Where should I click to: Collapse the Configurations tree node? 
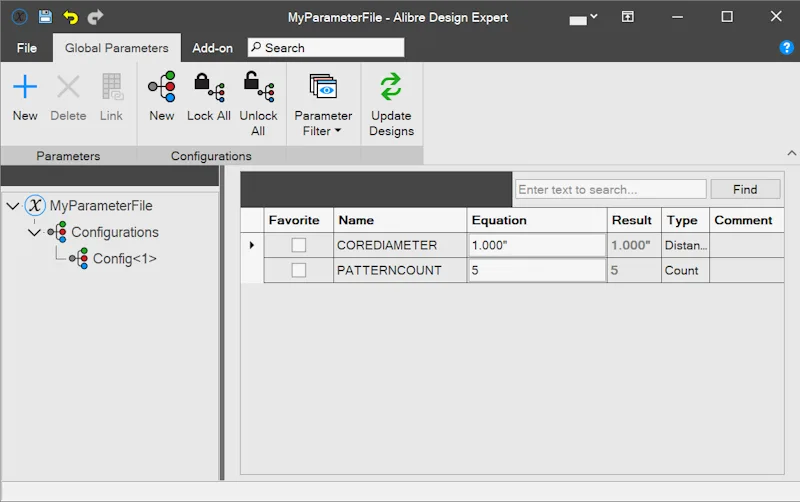pos(34,233)
